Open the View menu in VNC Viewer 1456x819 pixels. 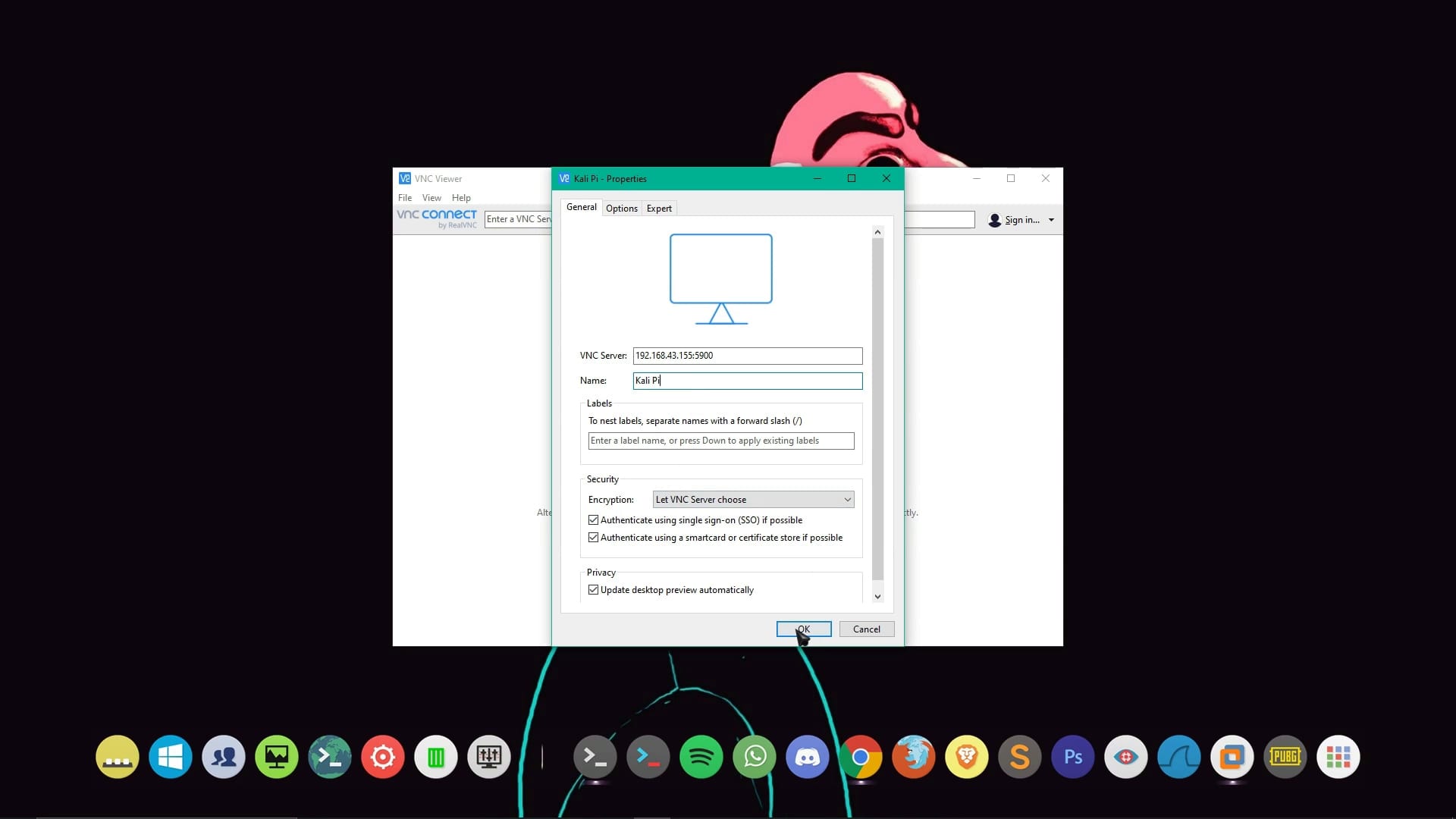point(431,198)
